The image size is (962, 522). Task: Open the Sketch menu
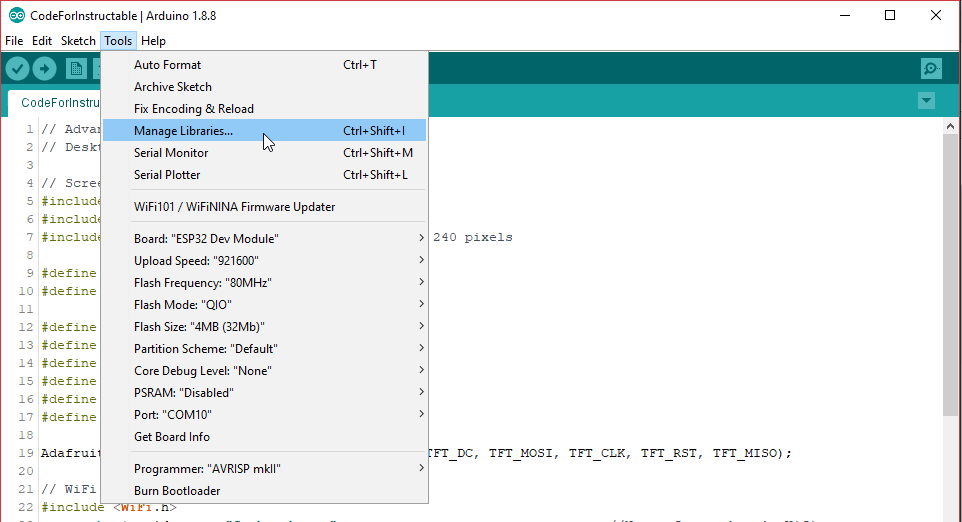(78, 40)
